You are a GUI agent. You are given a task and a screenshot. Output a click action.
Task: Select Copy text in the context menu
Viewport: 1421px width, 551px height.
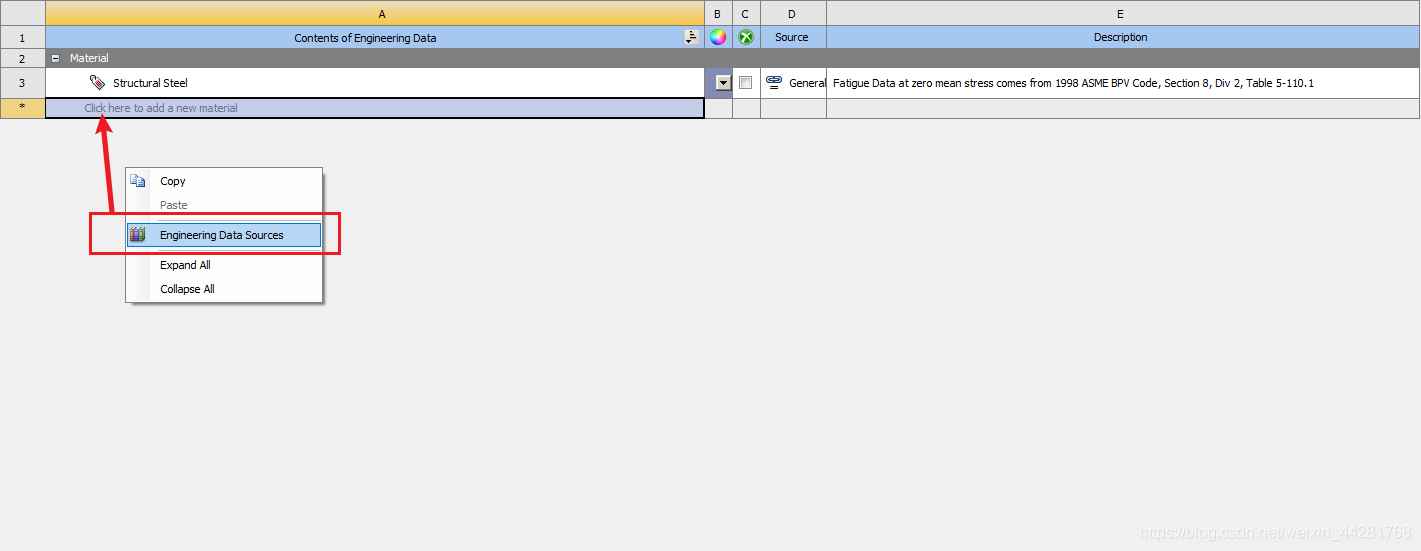point(173,181)
